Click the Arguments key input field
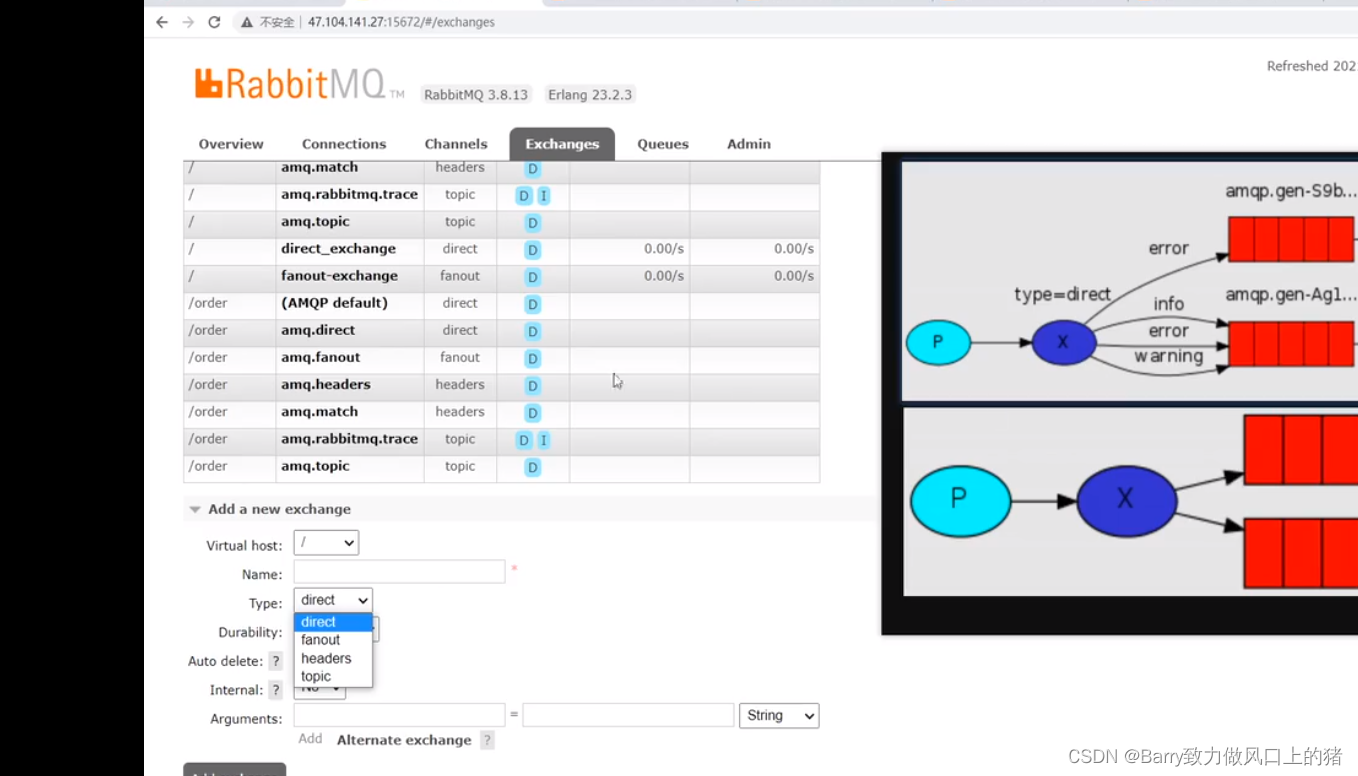 pyautogui.click(x=399, y=714)
